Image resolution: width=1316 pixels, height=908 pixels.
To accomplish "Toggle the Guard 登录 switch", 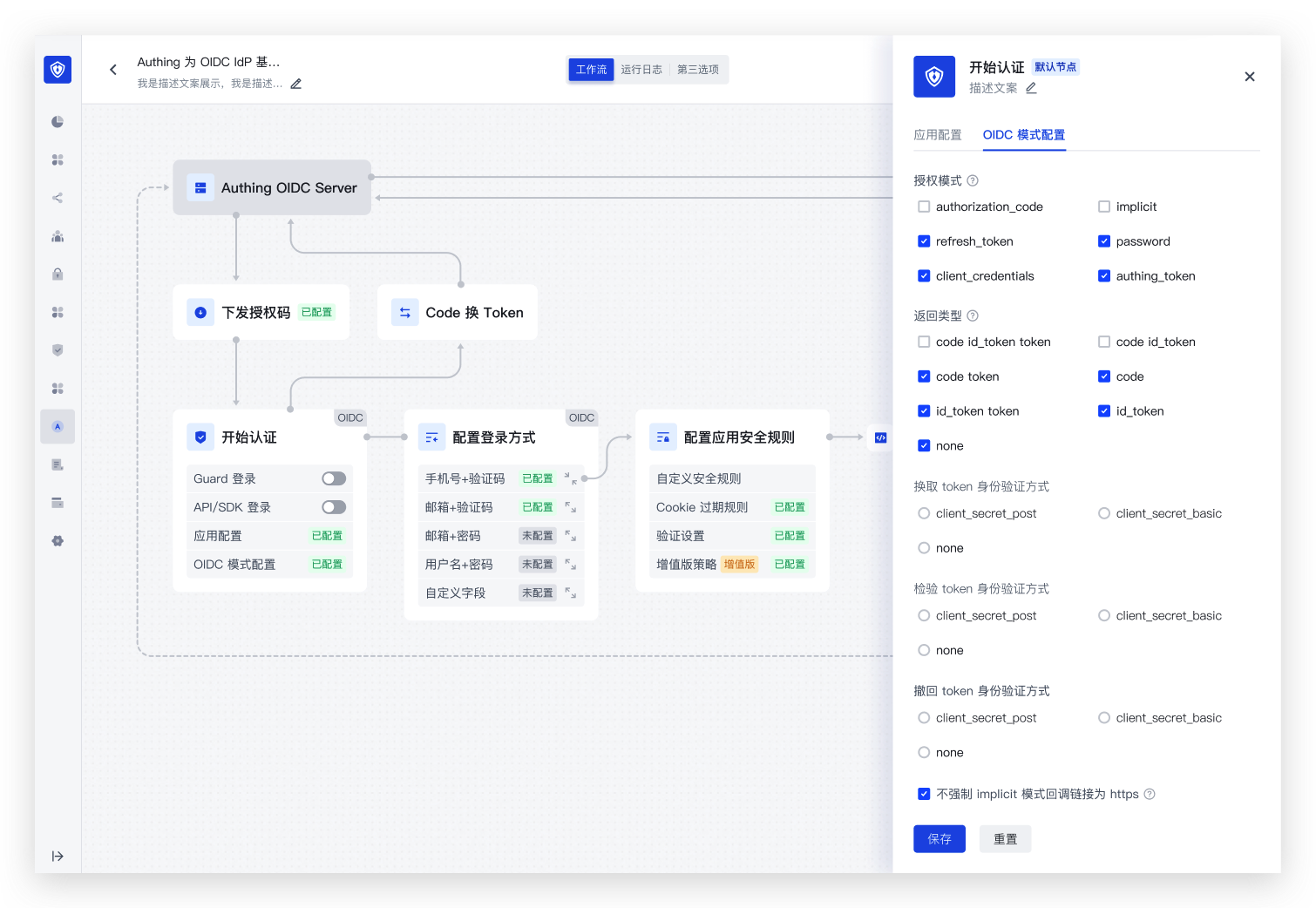I will pos(334,478).
